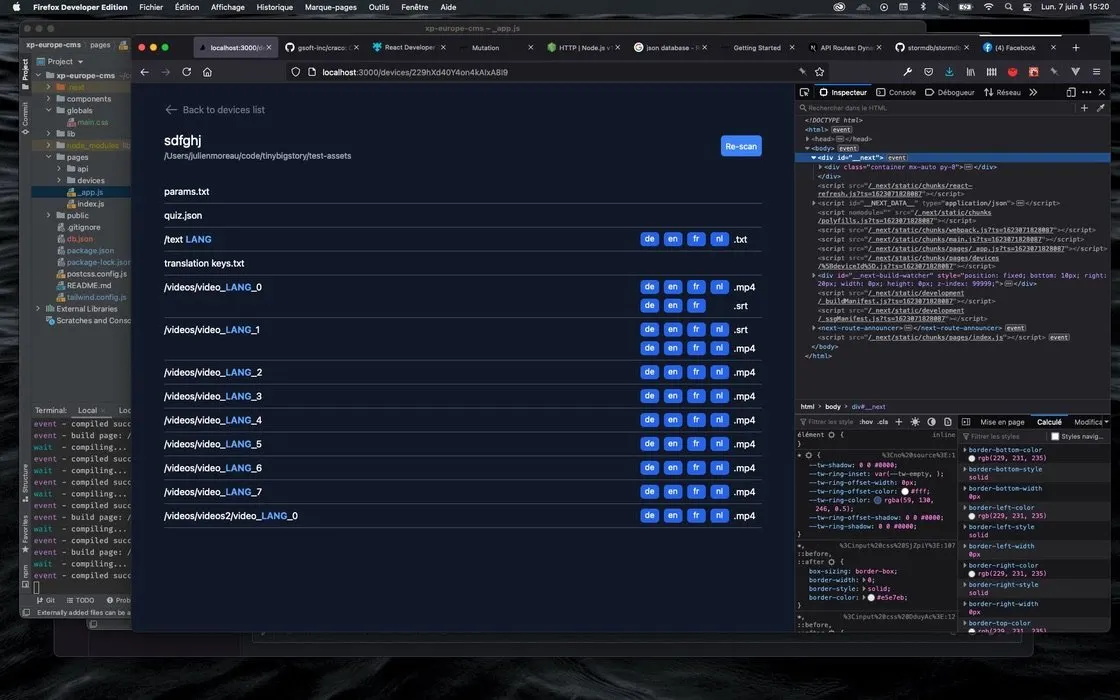The width and height of the screenshot is (1120, 700).
Task: Switch to the Console devtools tab
Action: tap(896, 92)
